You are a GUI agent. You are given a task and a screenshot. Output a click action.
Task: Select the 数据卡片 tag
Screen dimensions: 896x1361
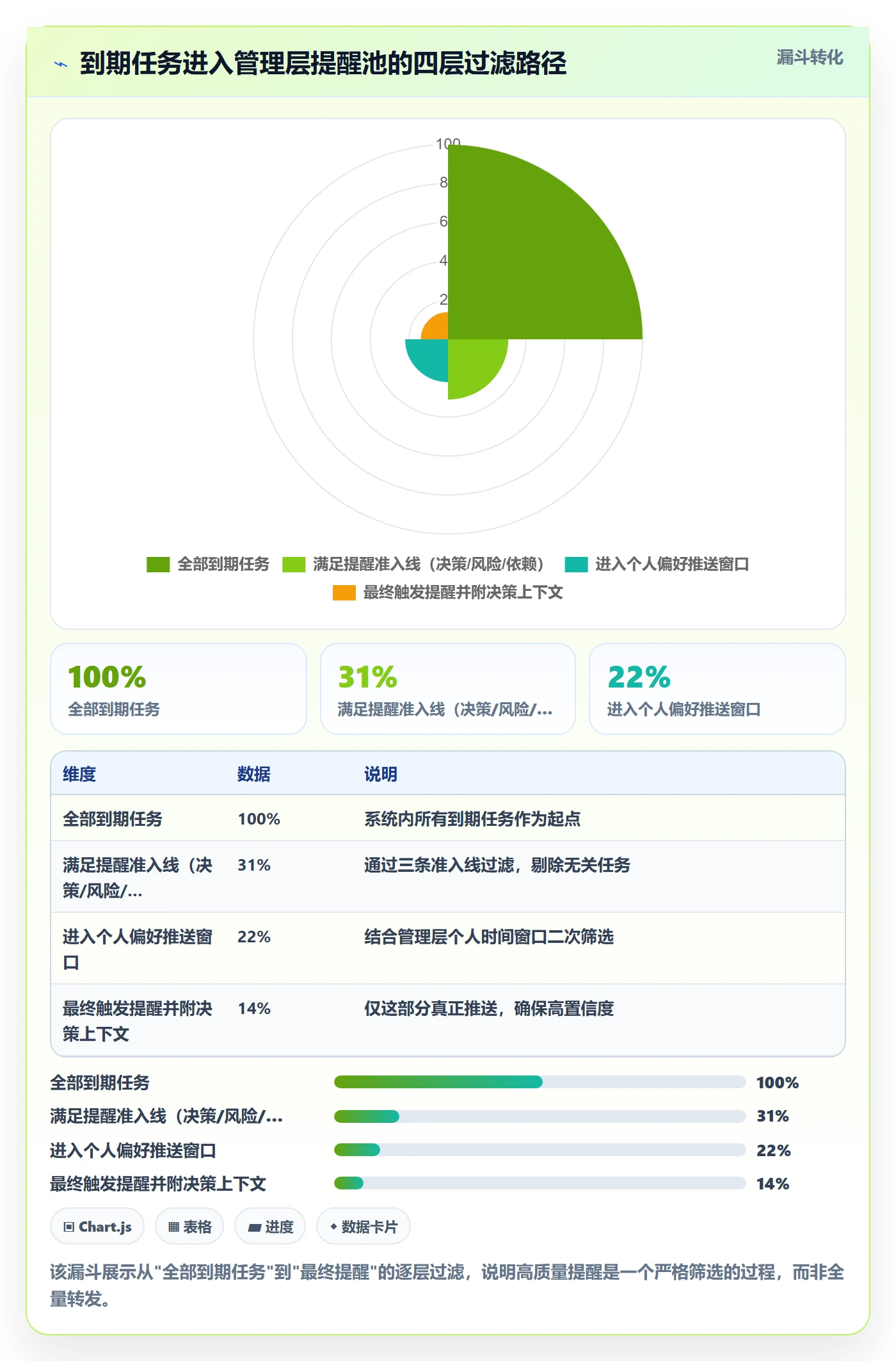click(x=364, y=1227)
